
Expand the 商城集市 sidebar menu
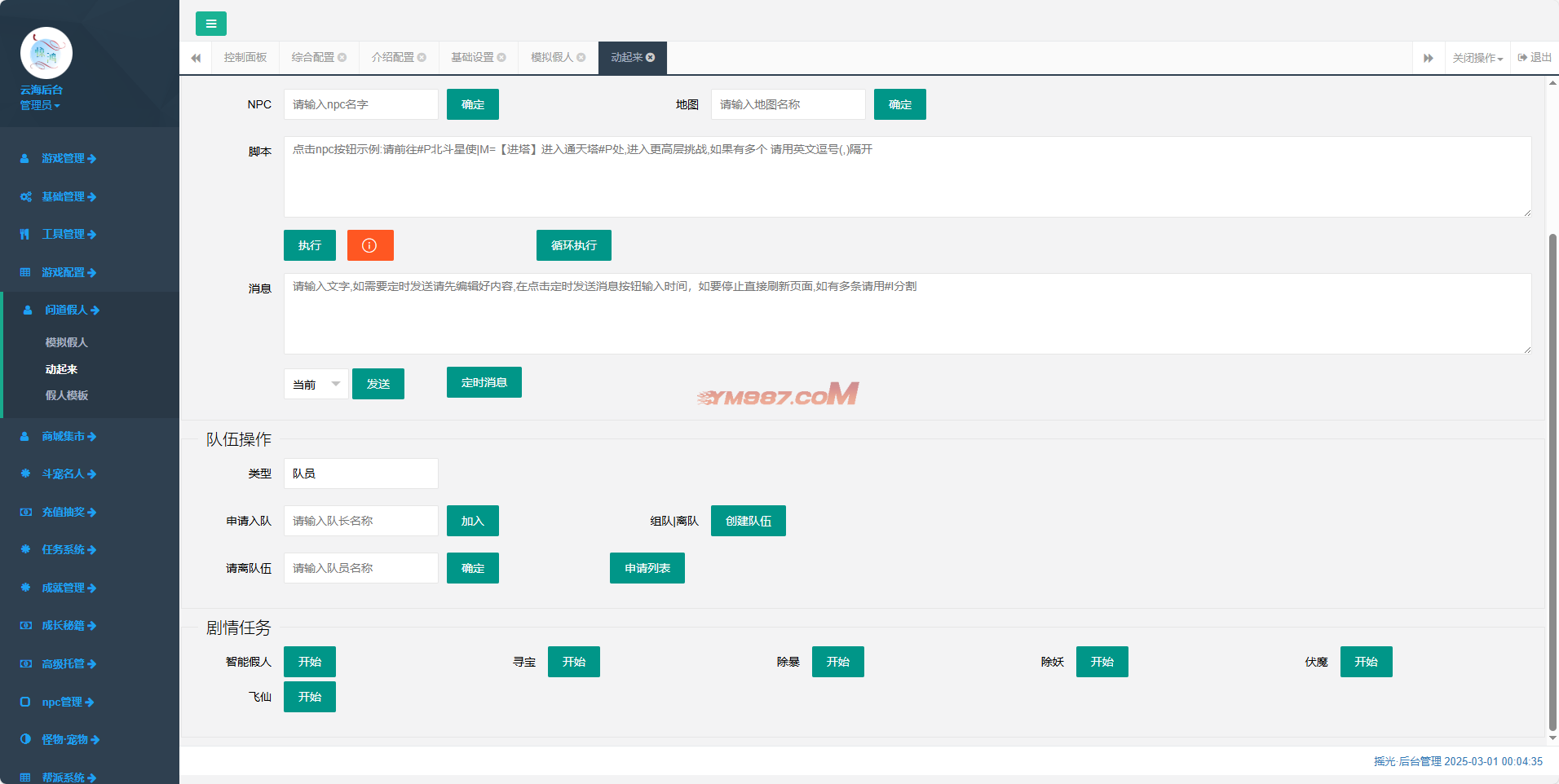(x=68, y=436)
